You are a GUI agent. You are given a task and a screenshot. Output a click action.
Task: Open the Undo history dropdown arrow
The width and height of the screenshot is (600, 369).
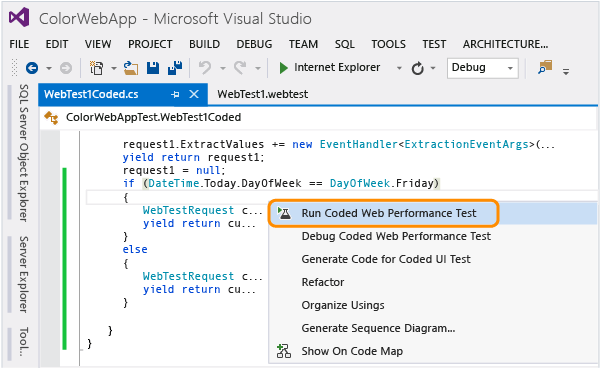[223, 69]
